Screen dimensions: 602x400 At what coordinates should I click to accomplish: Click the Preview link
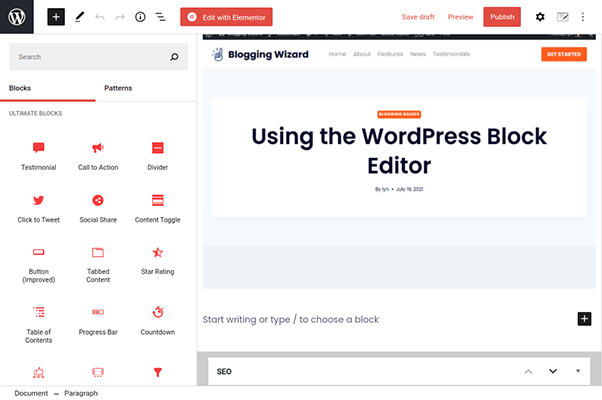[460, 17]
